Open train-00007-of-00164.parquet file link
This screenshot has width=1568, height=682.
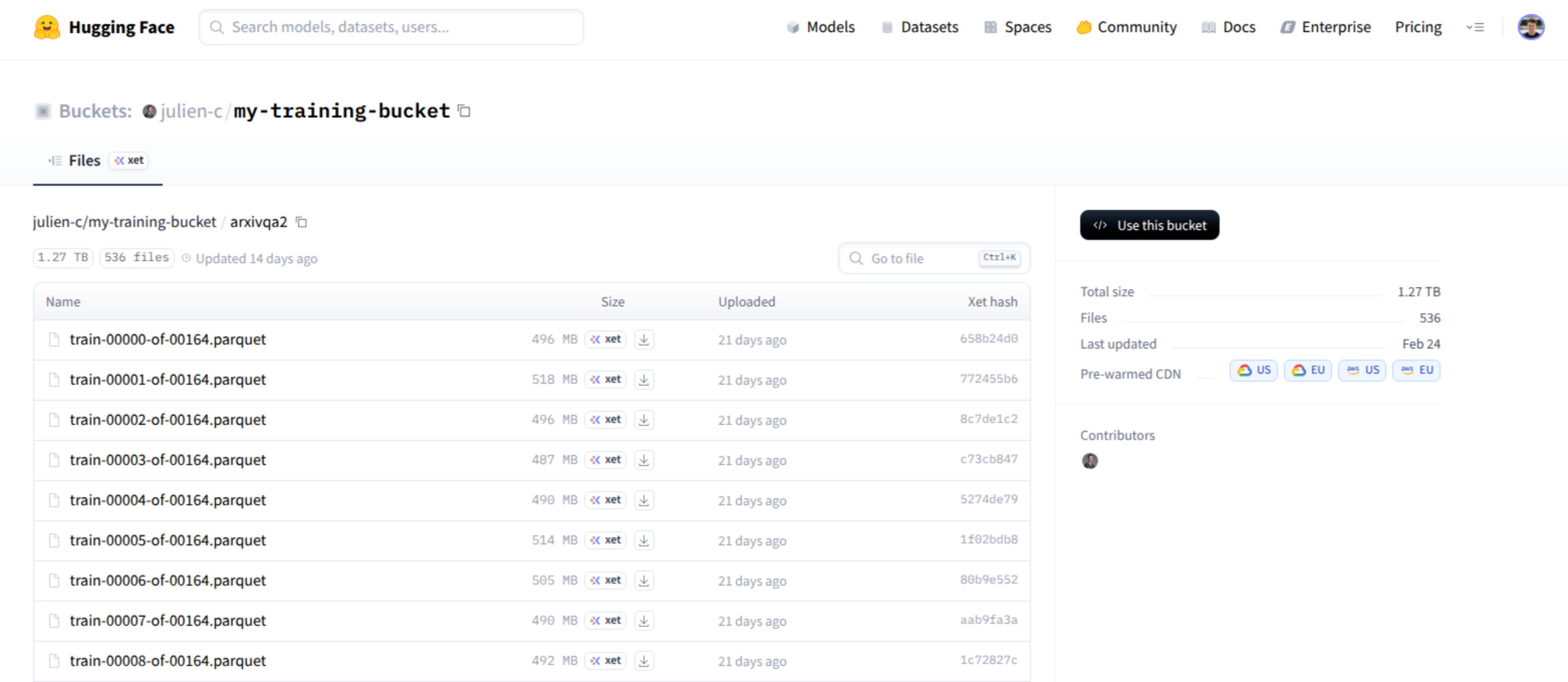168,621
